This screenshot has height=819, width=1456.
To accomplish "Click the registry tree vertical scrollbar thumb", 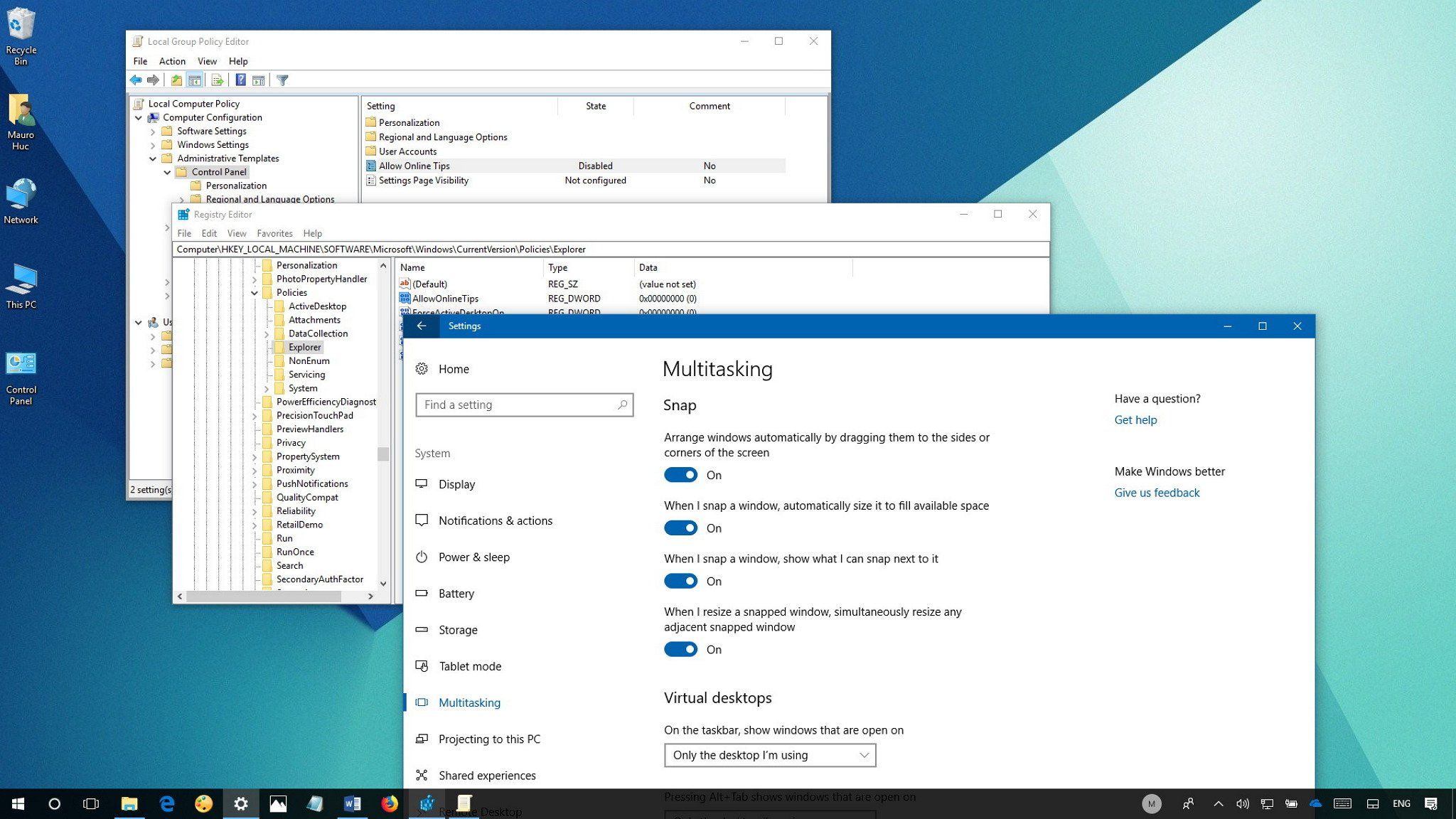I will click(383, 454).
